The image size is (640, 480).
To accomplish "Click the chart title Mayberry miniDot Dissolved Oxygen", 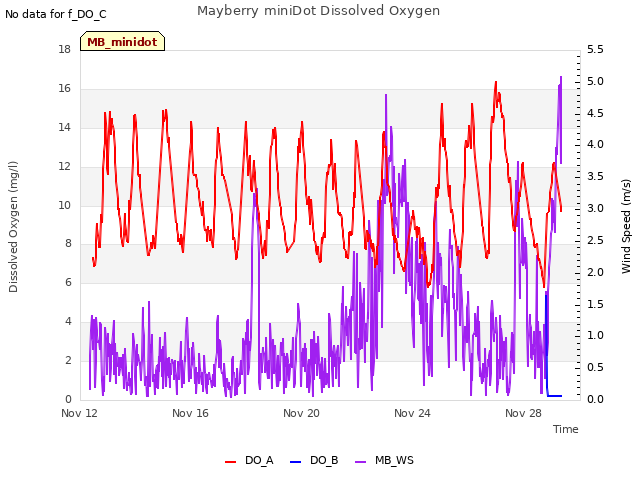I will (x=318, y=11).
